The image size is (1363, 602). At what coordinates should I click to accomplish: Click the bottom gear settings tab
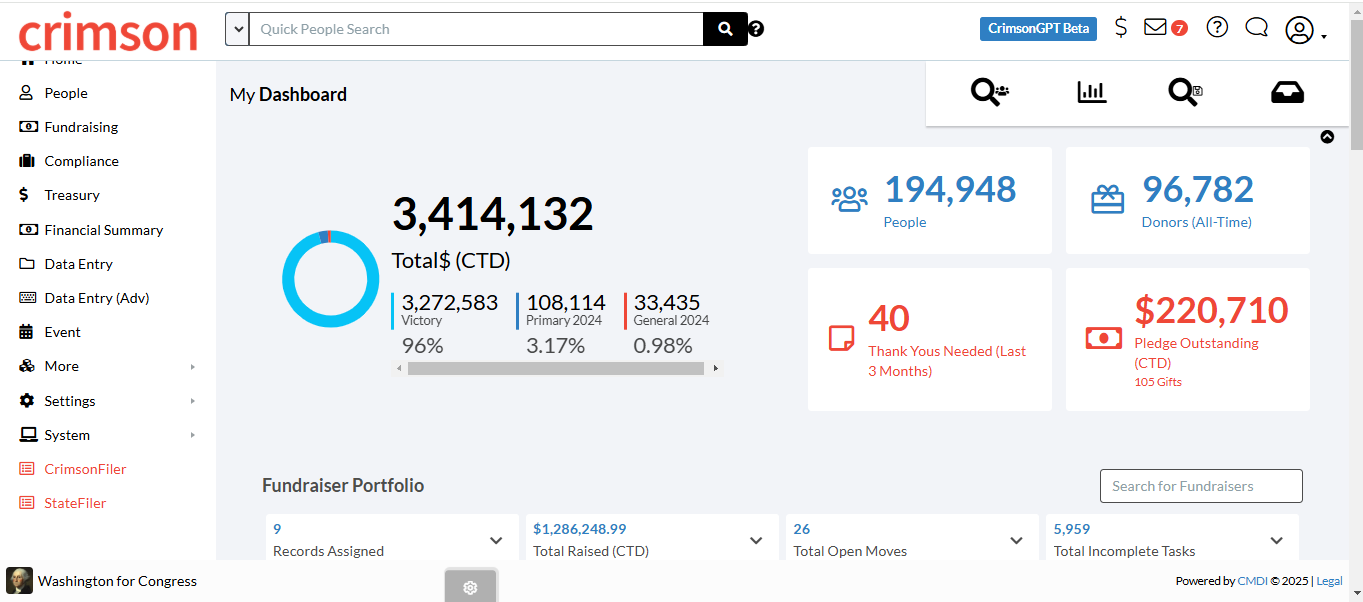(470, 587)
